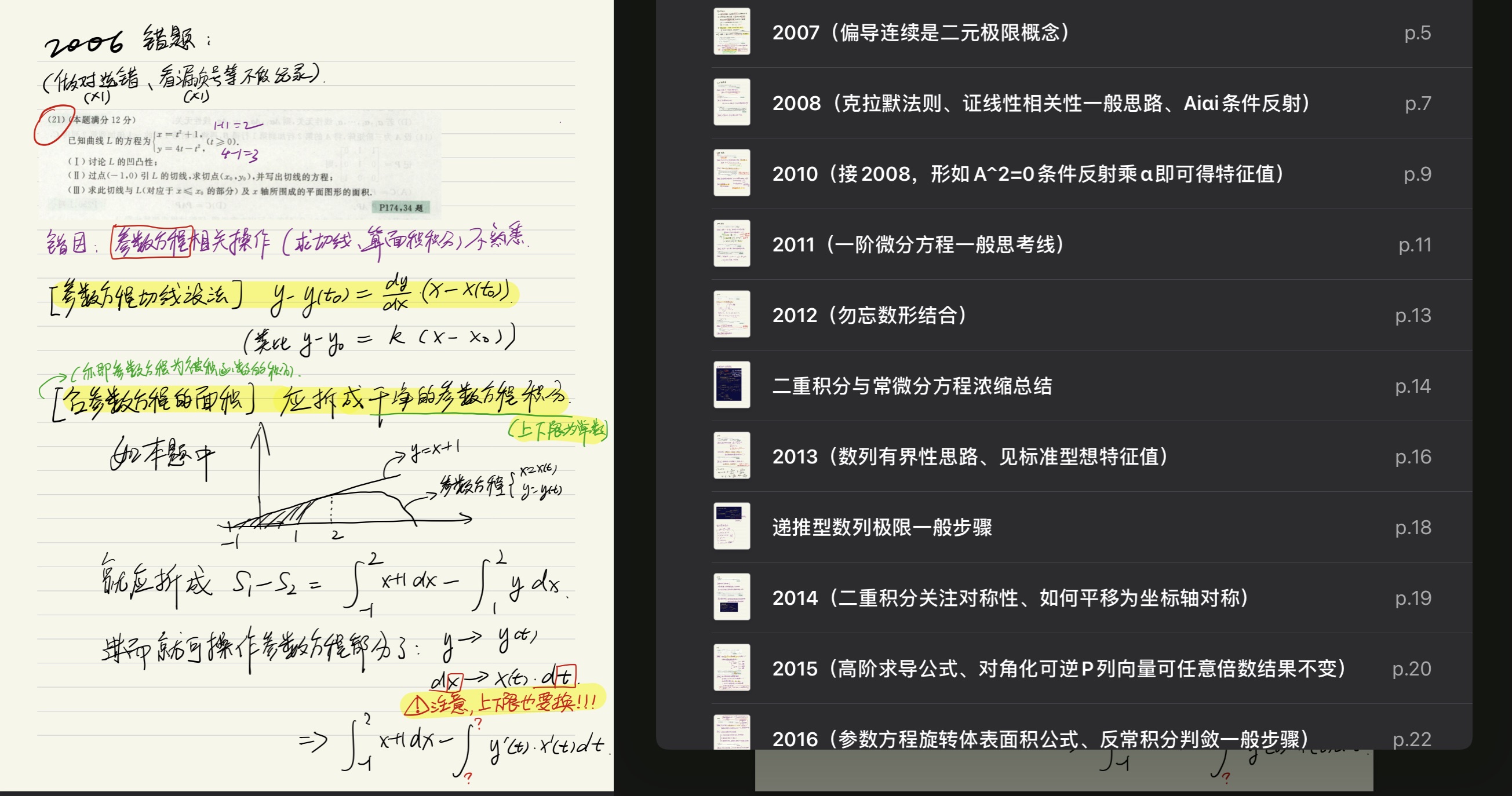Screen dimensions: 1512x796
Task: Click page number p.9 for 2010 entry
Action: pos(1417,174)
